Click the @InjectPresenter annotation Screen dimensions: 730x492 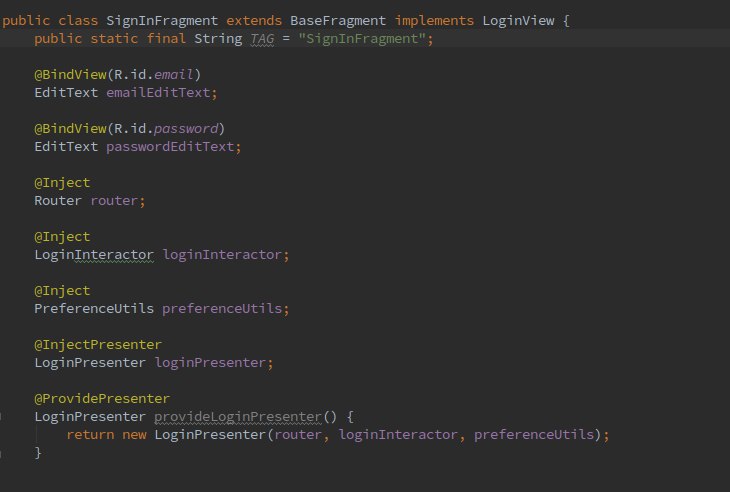[98, 344]
